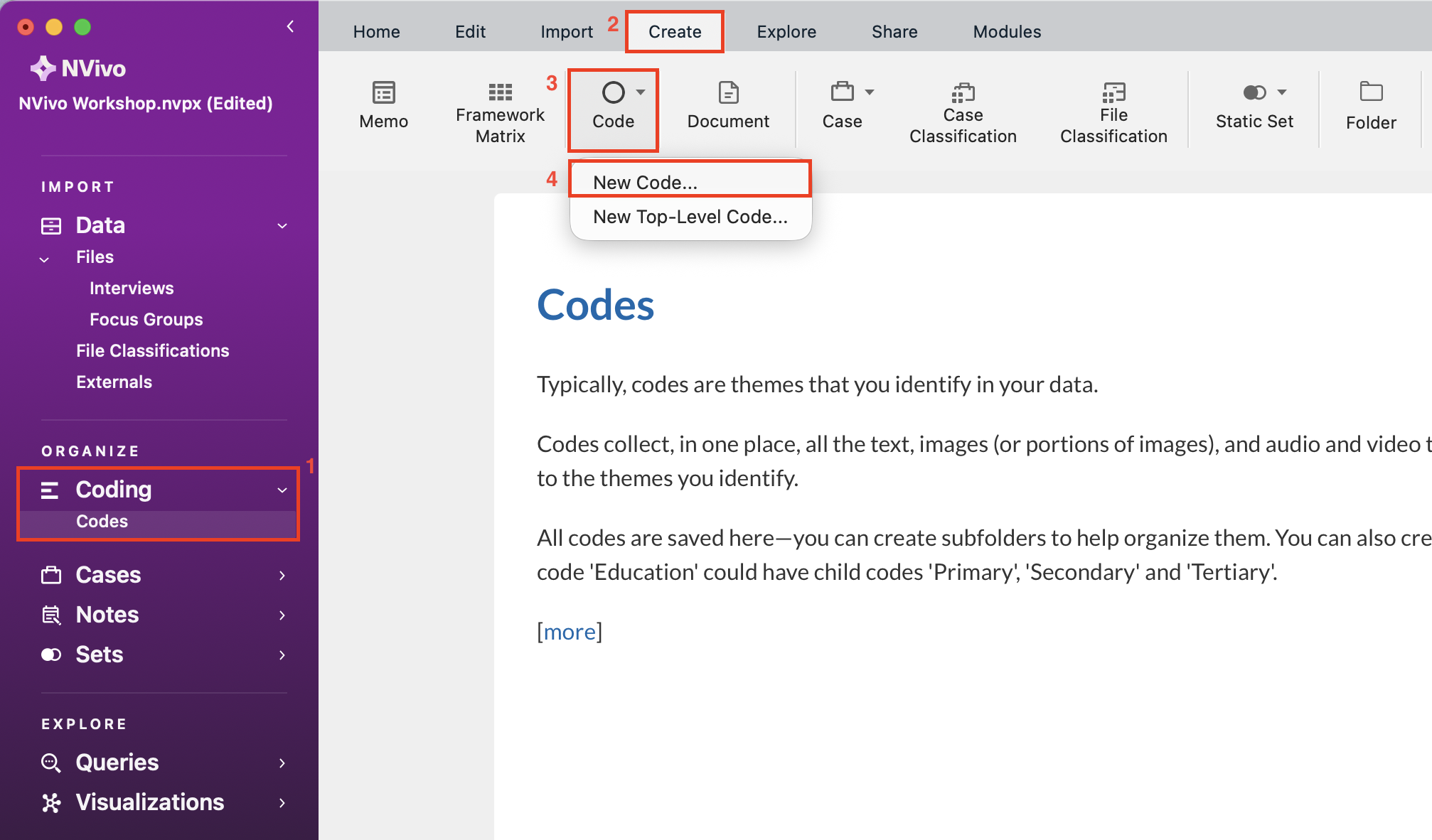Create a new Document from the ribbon
Image resolution: width=1432 pixels, height=840 pixels.
[x=728, y=106]
